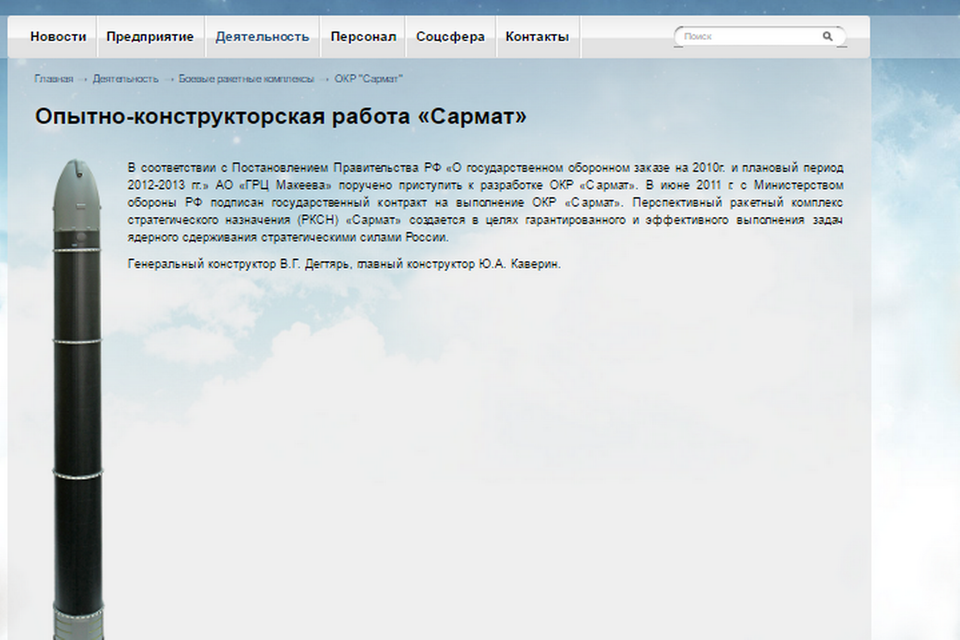Go to the Персонал menu item

tap(363, 37)
